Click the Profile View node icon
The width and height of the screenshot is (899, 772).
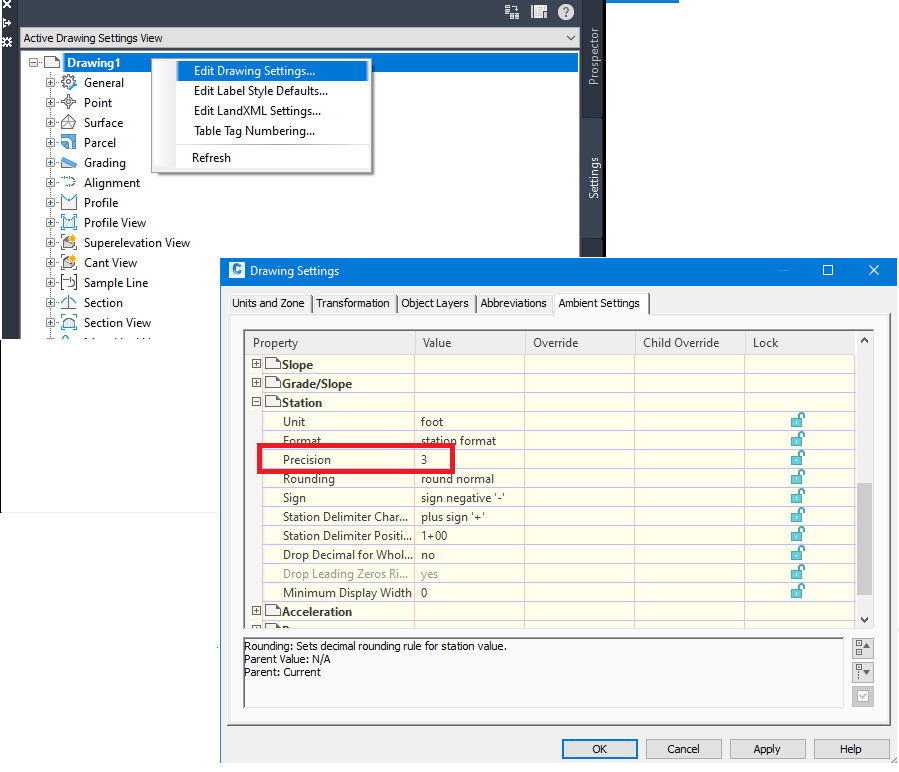click(x=69, y=223)
